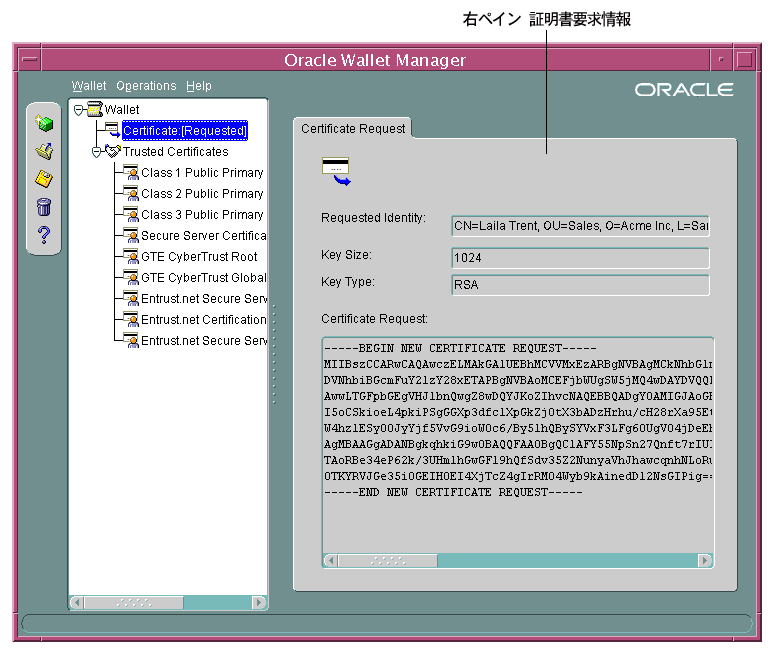Click left arrow of certificate request scrollbar
774x654 pixels.
[x=331, y=561]
